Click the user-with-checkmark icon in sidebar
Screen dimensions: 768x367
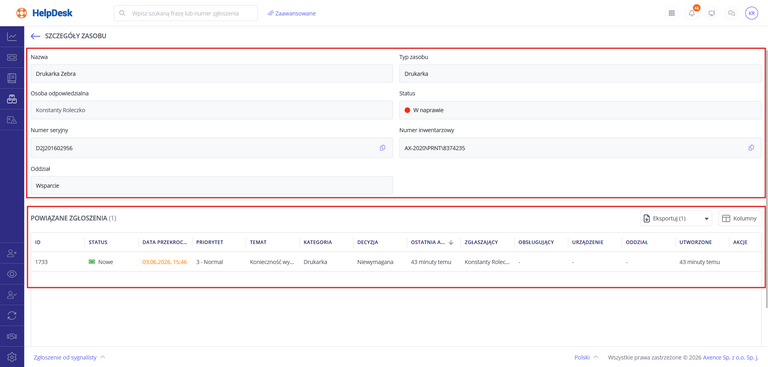tap(12, 295)
